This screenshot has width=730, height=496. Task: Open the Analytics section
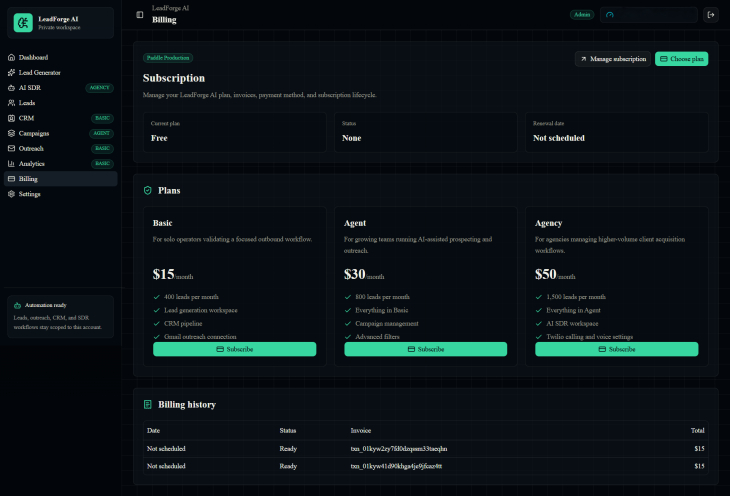[61, 163]
